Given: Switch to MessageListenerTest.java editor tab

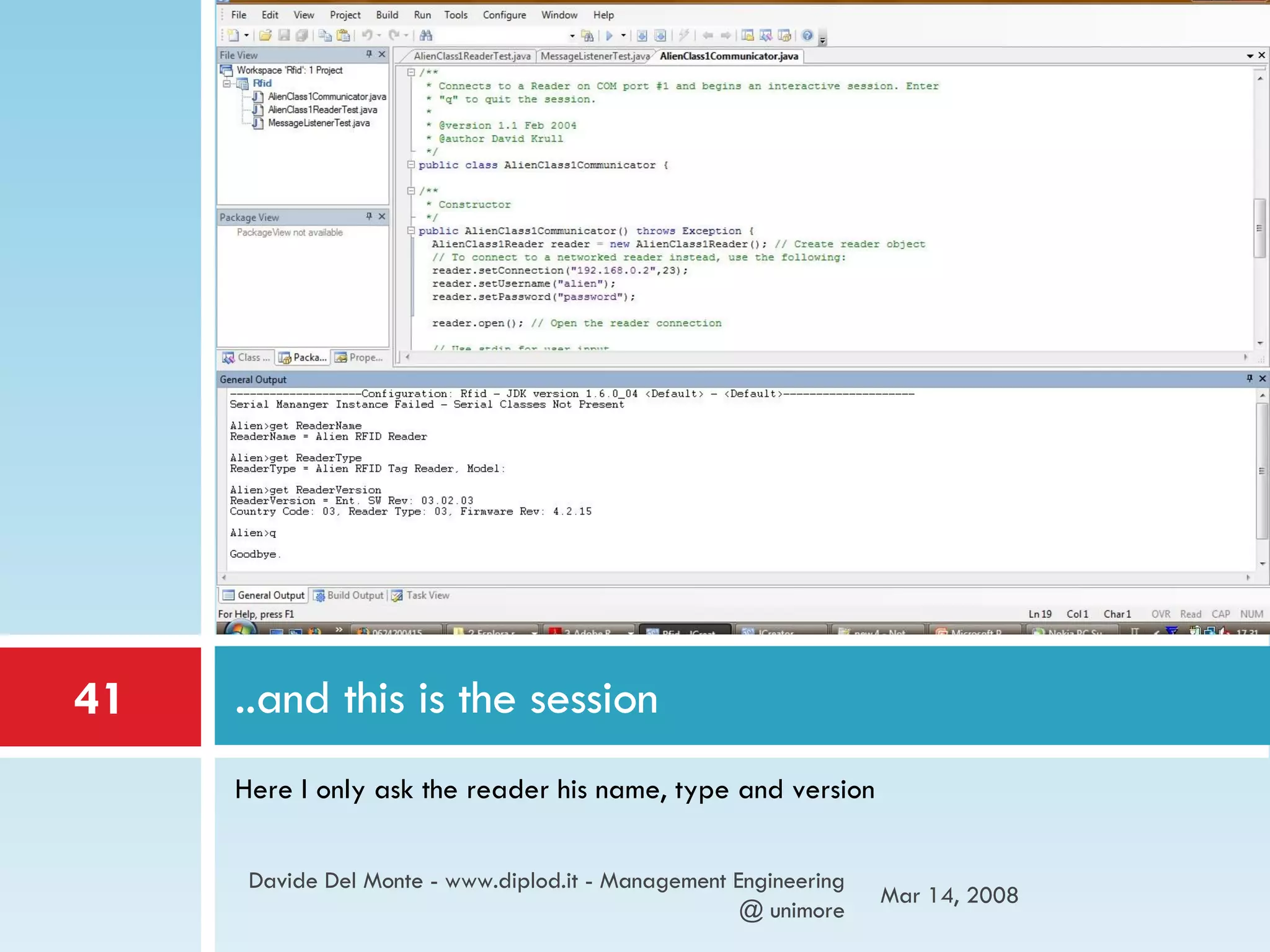Looking at the screenshot, I should coord(595,56).
